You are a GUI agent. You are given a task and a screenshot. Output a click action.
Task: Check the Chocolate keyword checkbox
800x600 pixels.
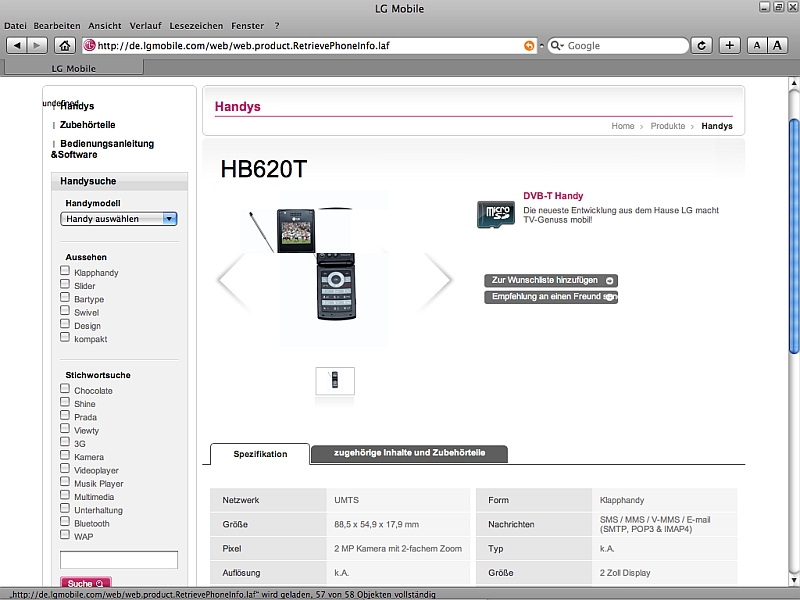click(65, 388)
